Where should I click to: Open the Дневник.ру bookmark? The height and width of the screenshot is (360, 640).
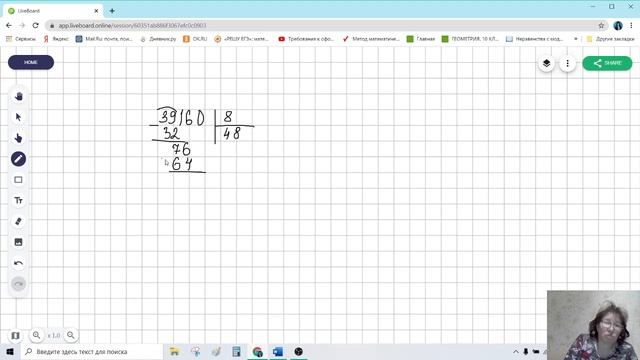[x=158, y=39]
